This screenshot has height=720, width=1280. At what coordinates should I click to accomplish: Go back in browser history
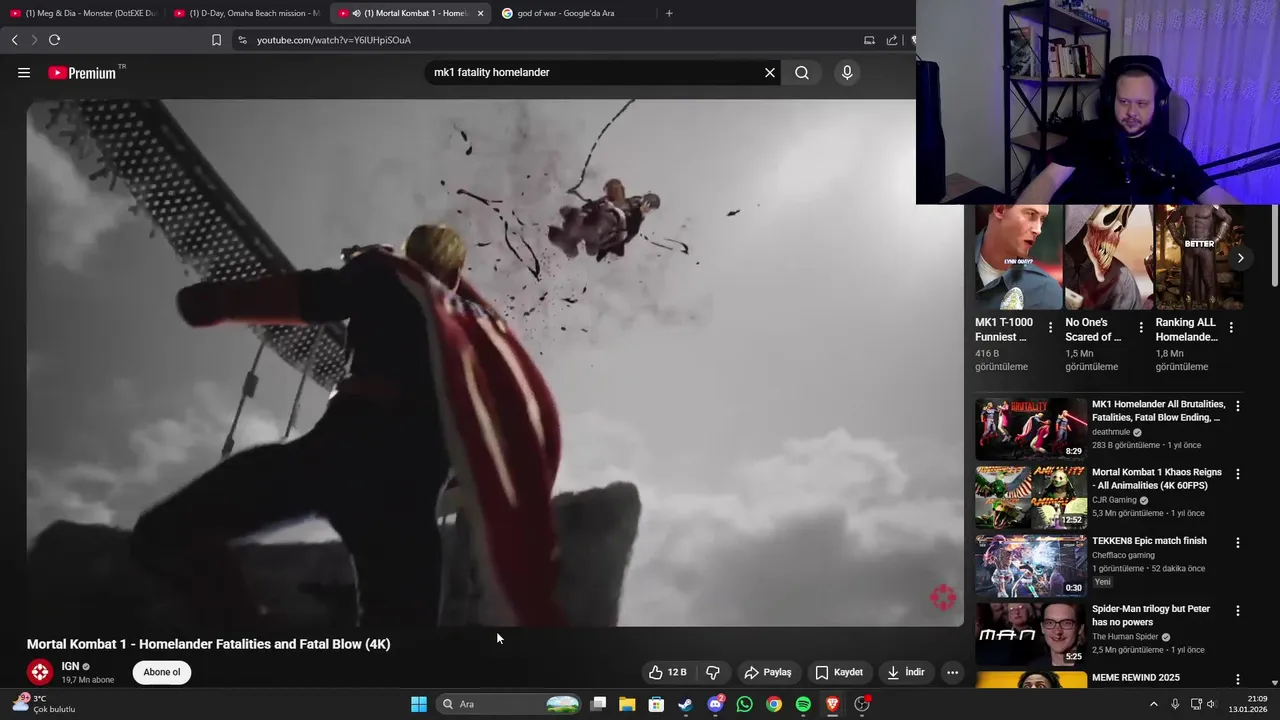pyautogui.click(x=14, y=40)
